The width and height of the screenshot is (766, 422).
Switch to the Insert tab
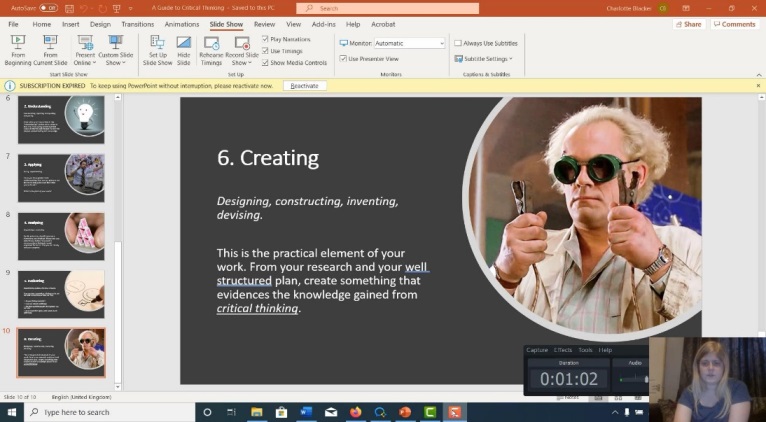click(70, 24)
